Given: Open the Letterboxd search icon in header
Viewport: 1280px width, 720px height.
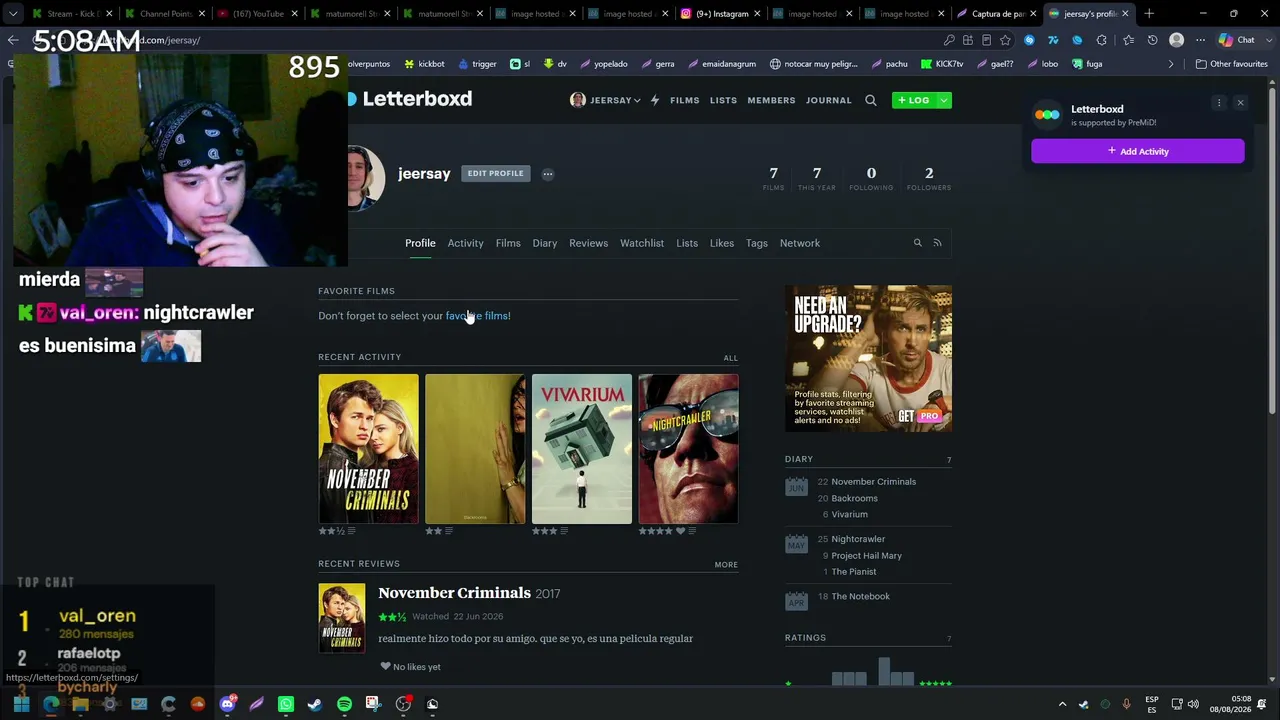Looking at the screenshot, I should pyautogui.click(x=870, y=100).
